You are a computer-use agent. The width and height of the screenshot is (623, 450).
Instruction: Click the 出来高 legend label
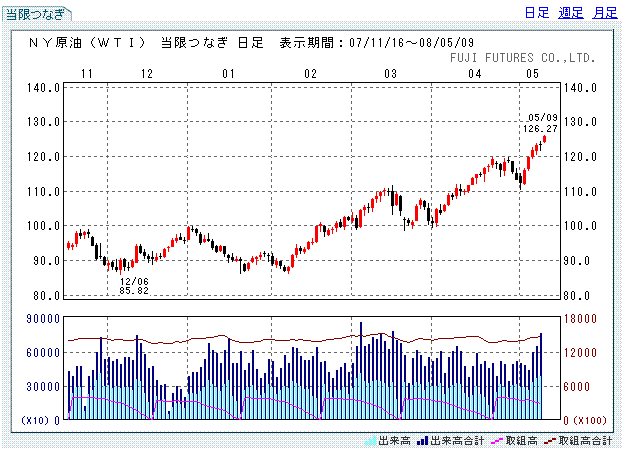[x=394, y=440]
